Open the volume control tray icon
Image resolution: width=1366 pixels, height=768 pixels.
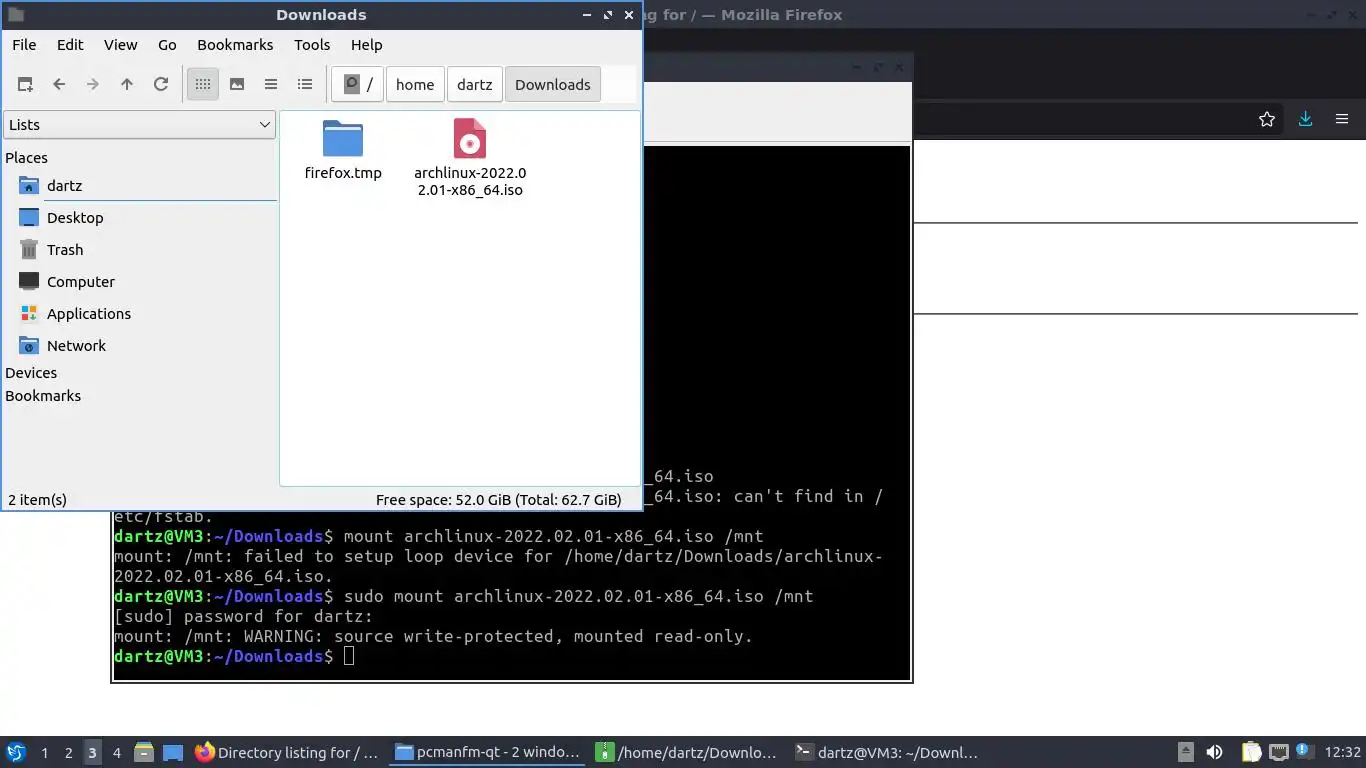point(1214,753)
